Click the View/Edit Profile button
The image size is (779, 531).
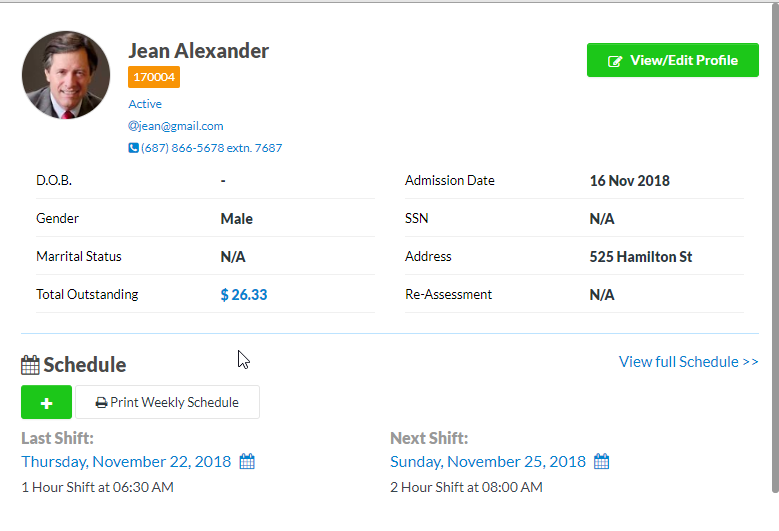672,60
